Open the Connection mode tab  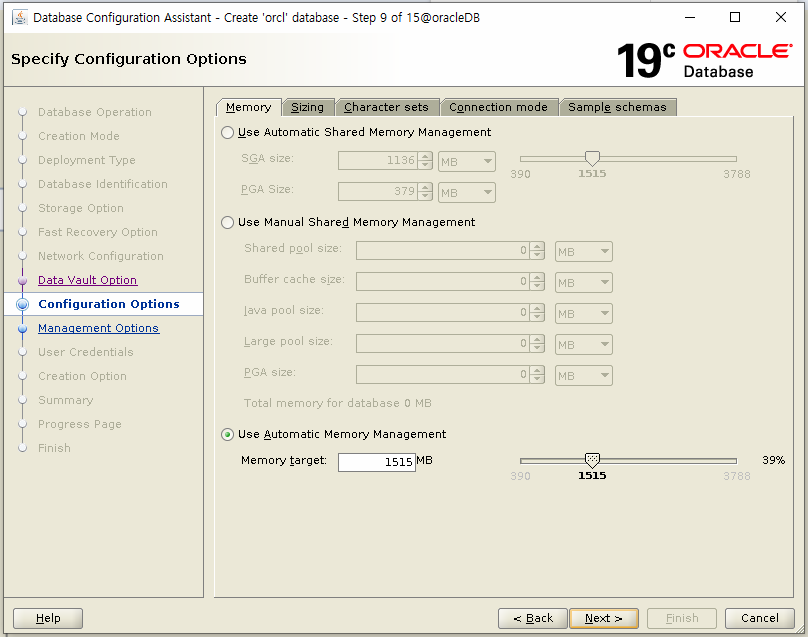[x=498, y=107]
